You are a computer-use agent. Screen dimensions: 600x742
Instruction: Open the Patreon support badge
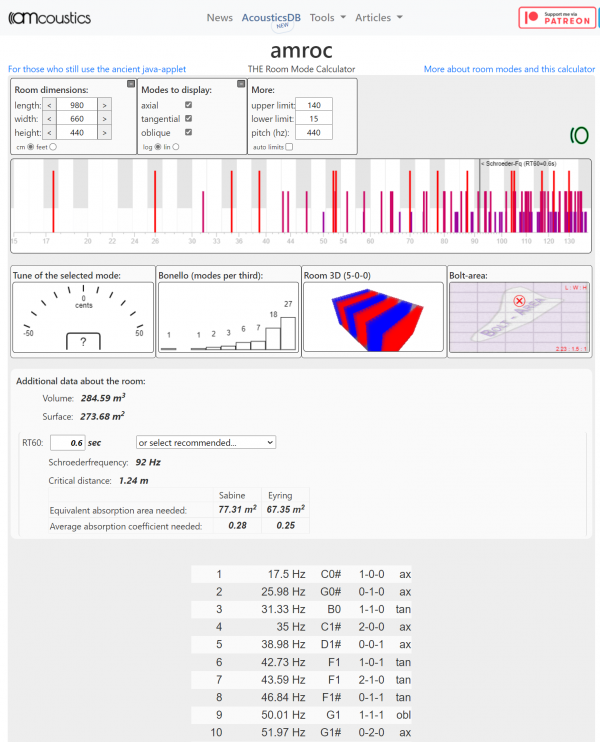coord(556,18)
